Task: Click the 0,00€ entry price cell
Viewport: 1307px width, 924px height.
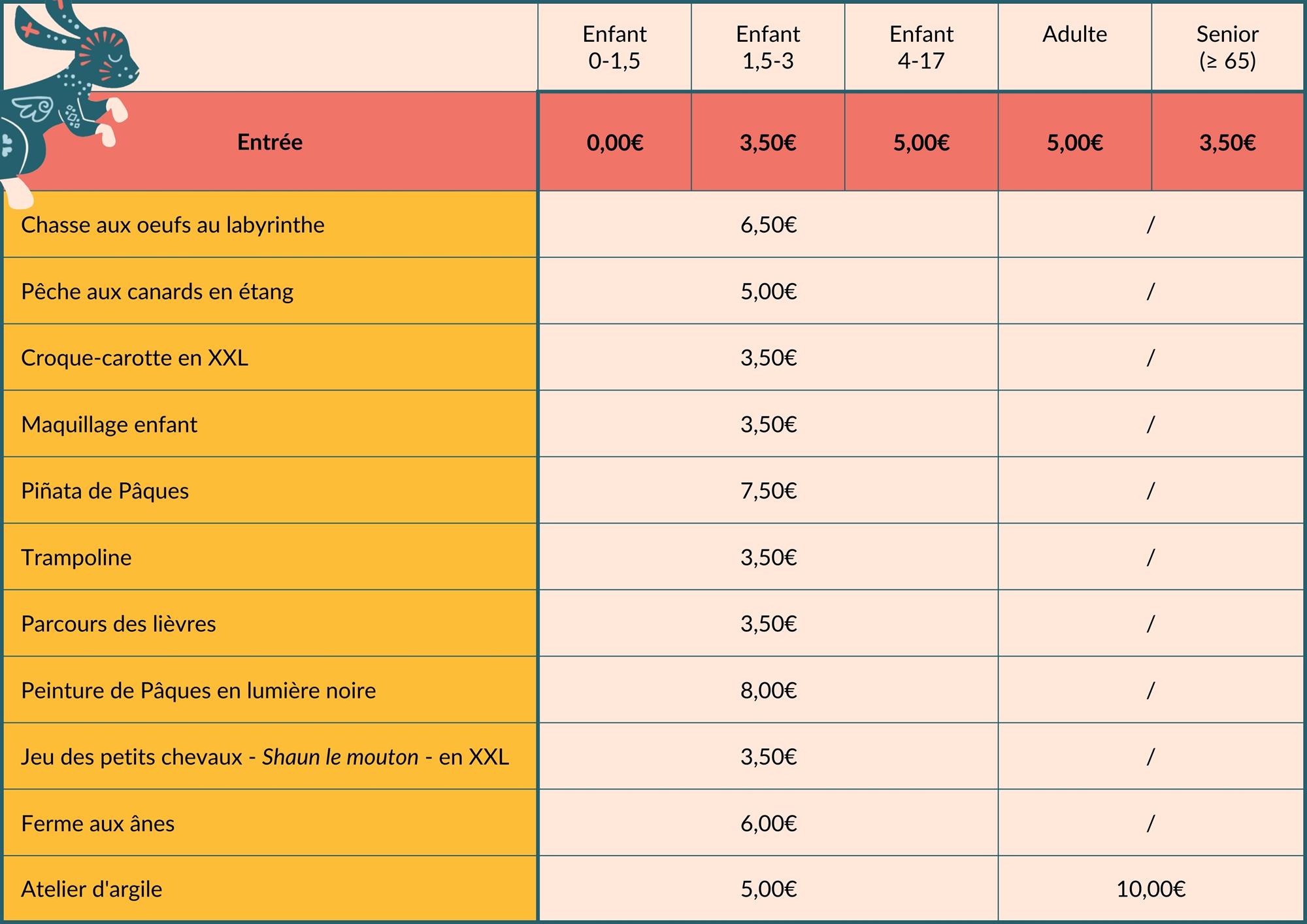Action: (614, 142)
